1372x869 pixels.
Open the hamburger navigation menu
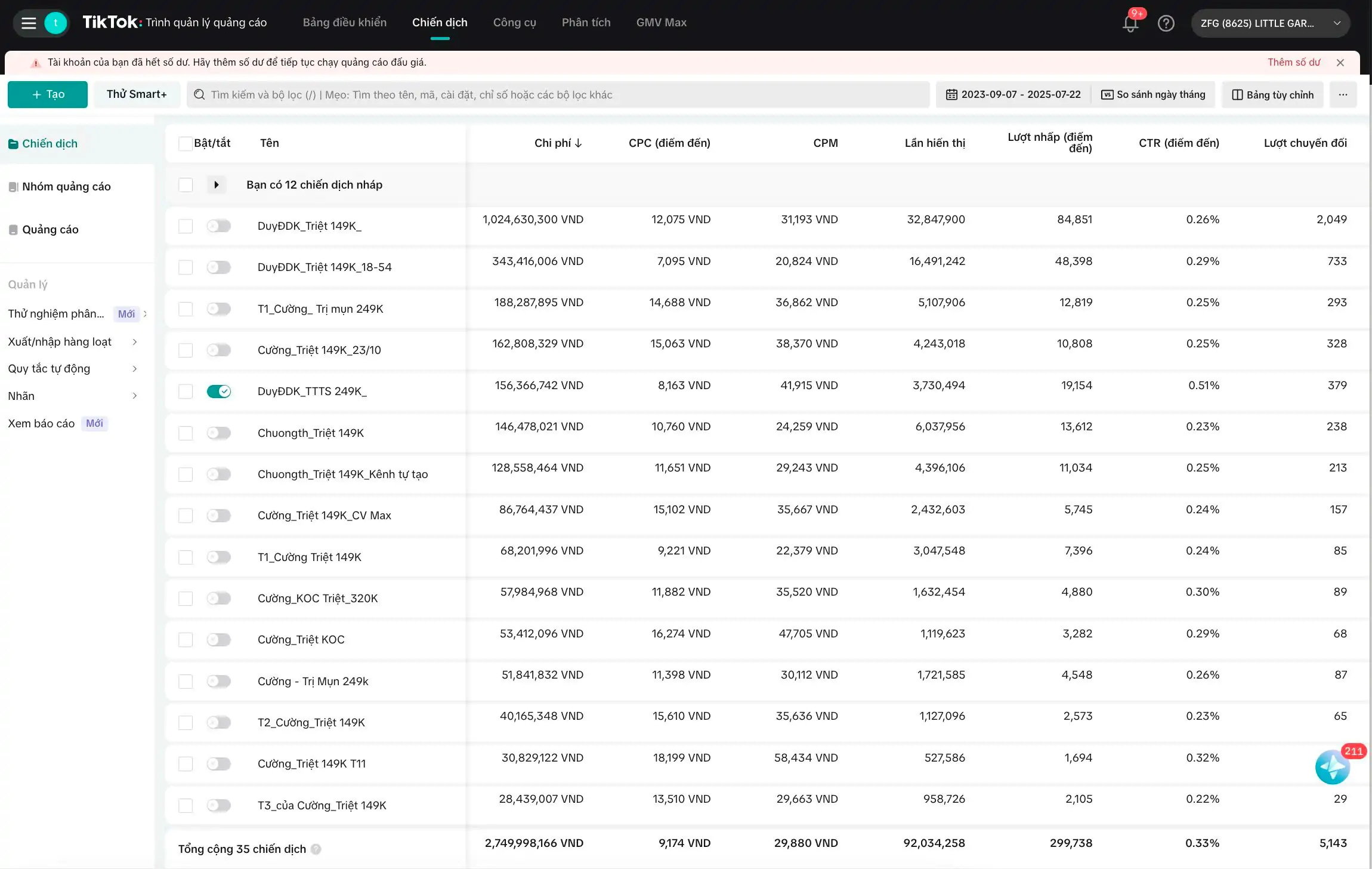(x=29, y=23)
